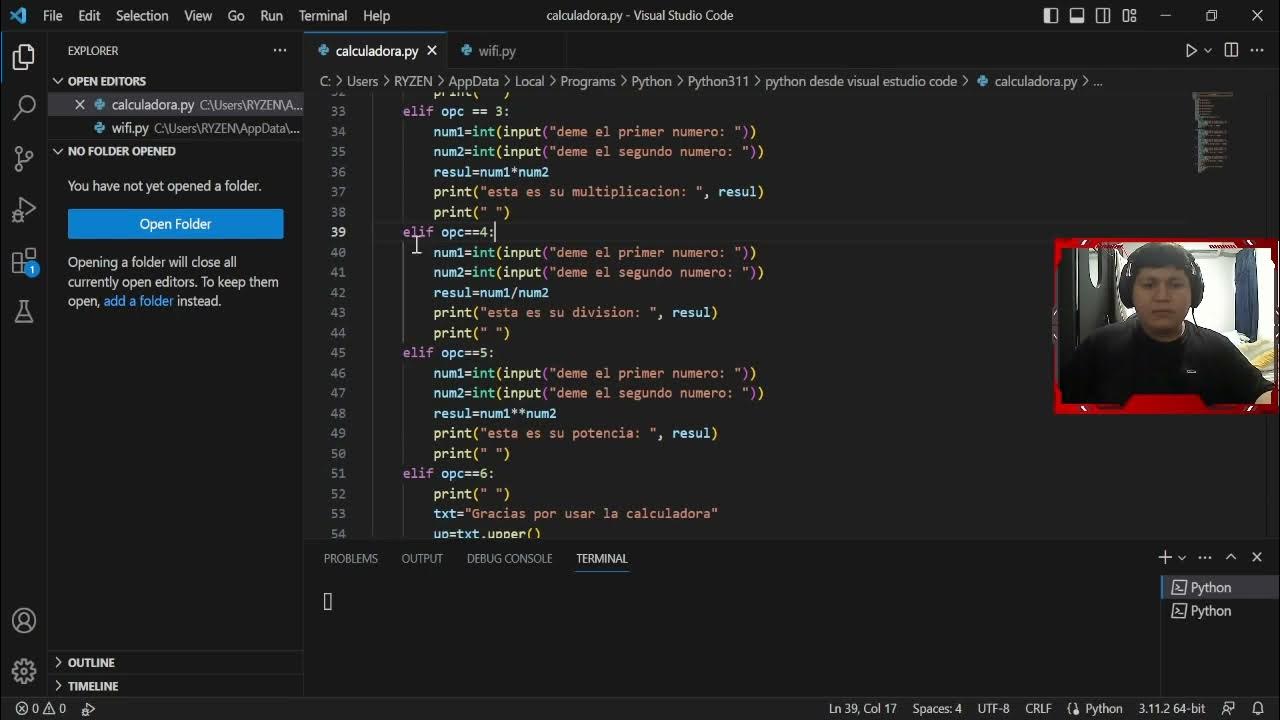Open the View menu
The width and height of the screenshot is (1280, 720).
pos(198,16)
